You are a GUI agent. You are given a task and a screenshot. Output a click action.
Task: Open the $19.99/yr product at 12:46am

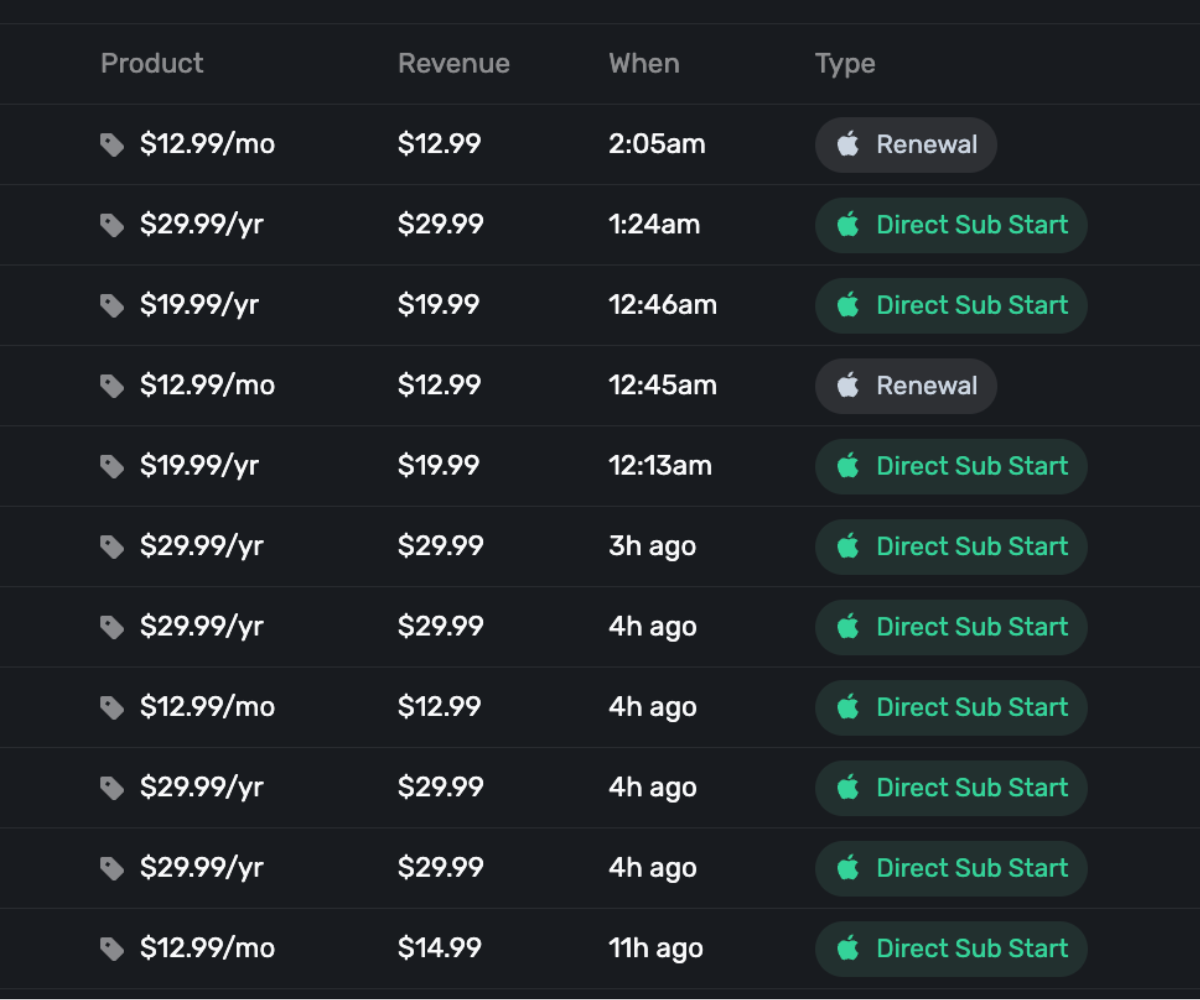pyautogui.click(x=199, y=305)
